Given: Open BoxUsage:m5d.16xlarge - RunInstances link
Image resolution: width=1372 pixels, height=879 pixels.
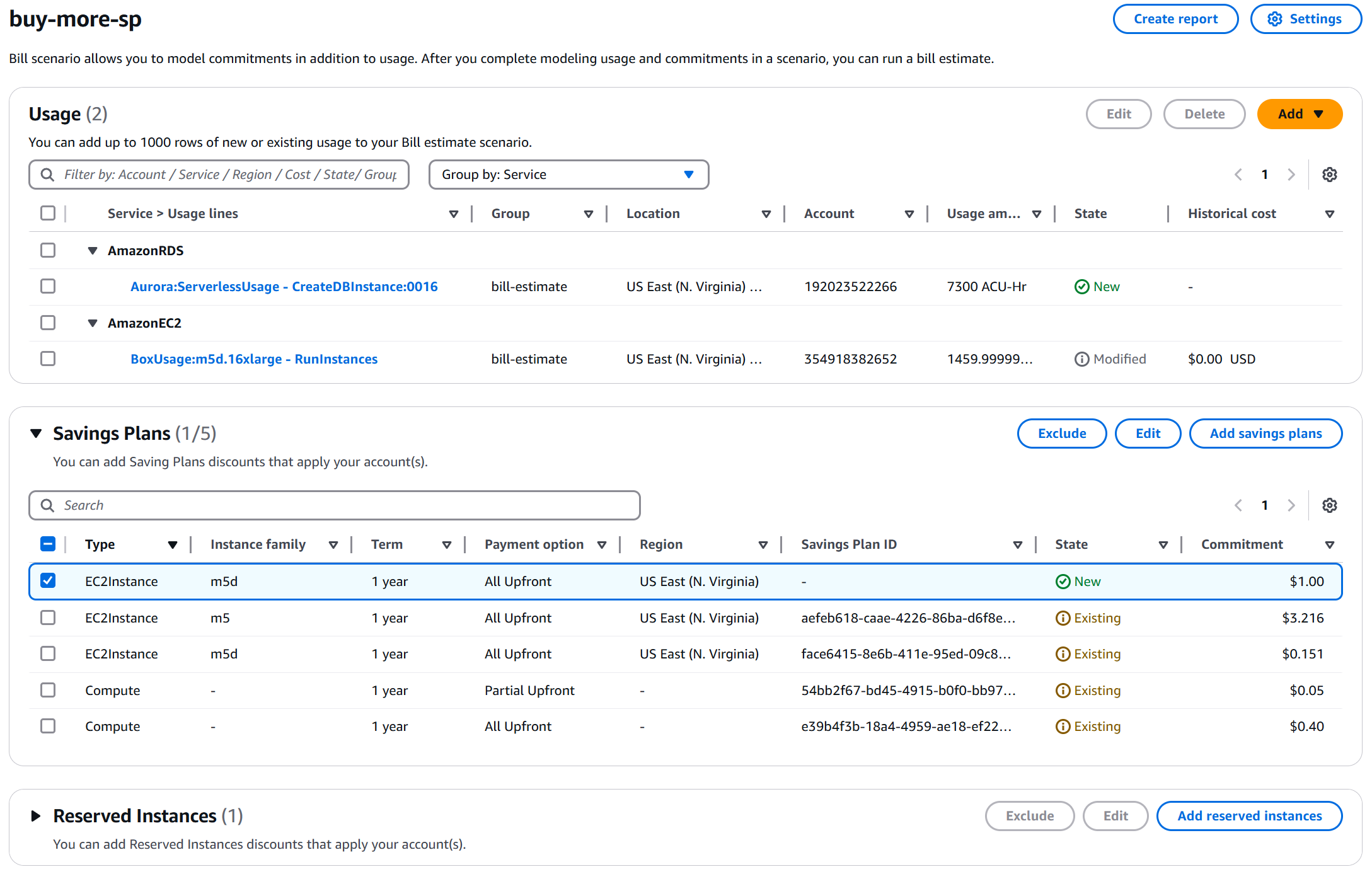Looking at the screenshot, I should coord(254,359).
